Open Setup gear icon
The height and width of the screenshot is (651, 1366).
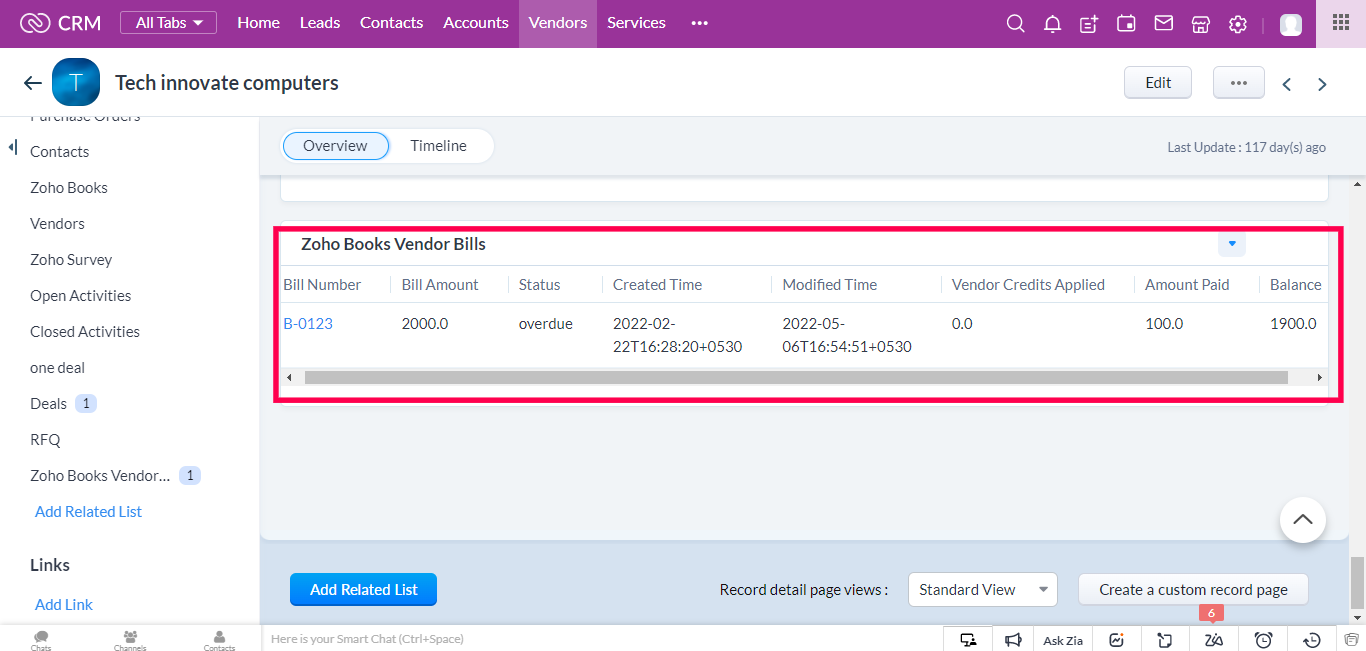pos(1238,23)
